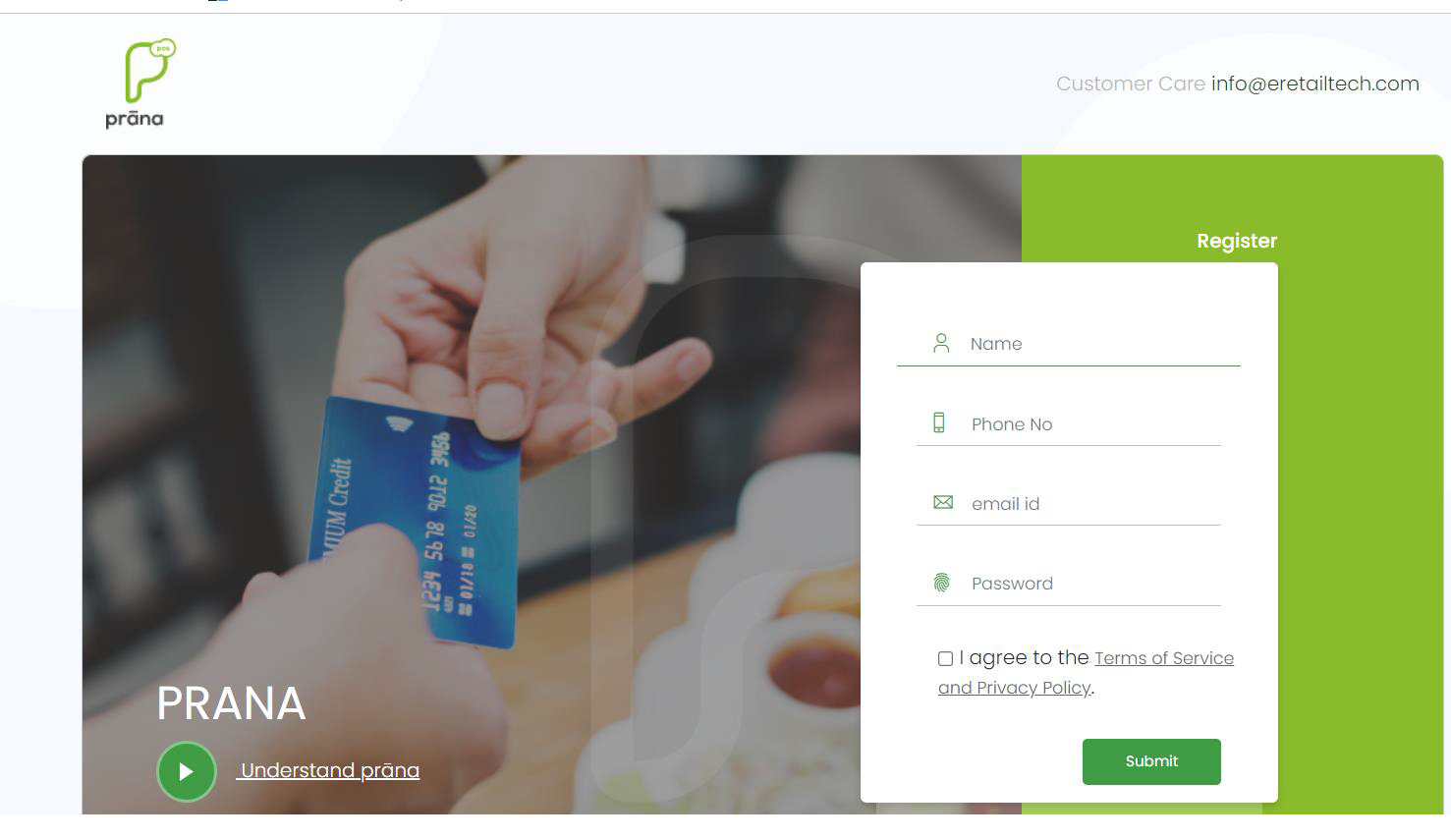This screenshot has width=1451, height=840.
Task: Play the Understand prāna video button
Action: click(x=187, y=771)
